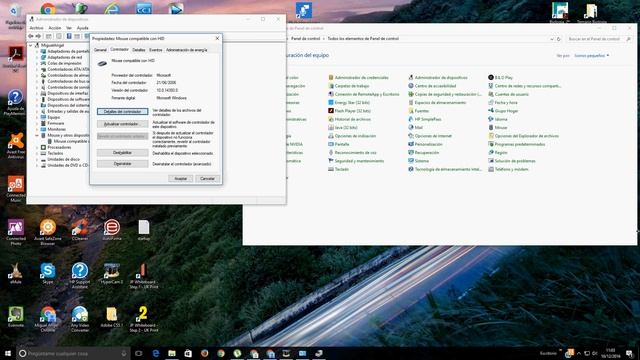Open eMule desktop shortcut
640x360 pixels.
(x=16, y=273)
